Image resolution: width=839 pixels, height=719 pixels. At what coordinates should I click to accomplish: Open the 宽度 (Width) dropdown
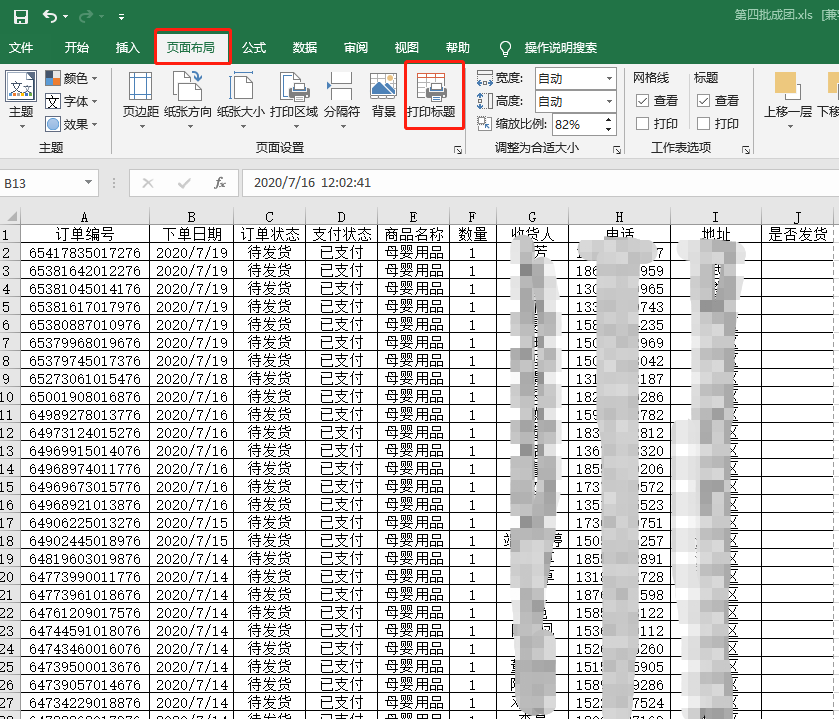pos(610,77)
